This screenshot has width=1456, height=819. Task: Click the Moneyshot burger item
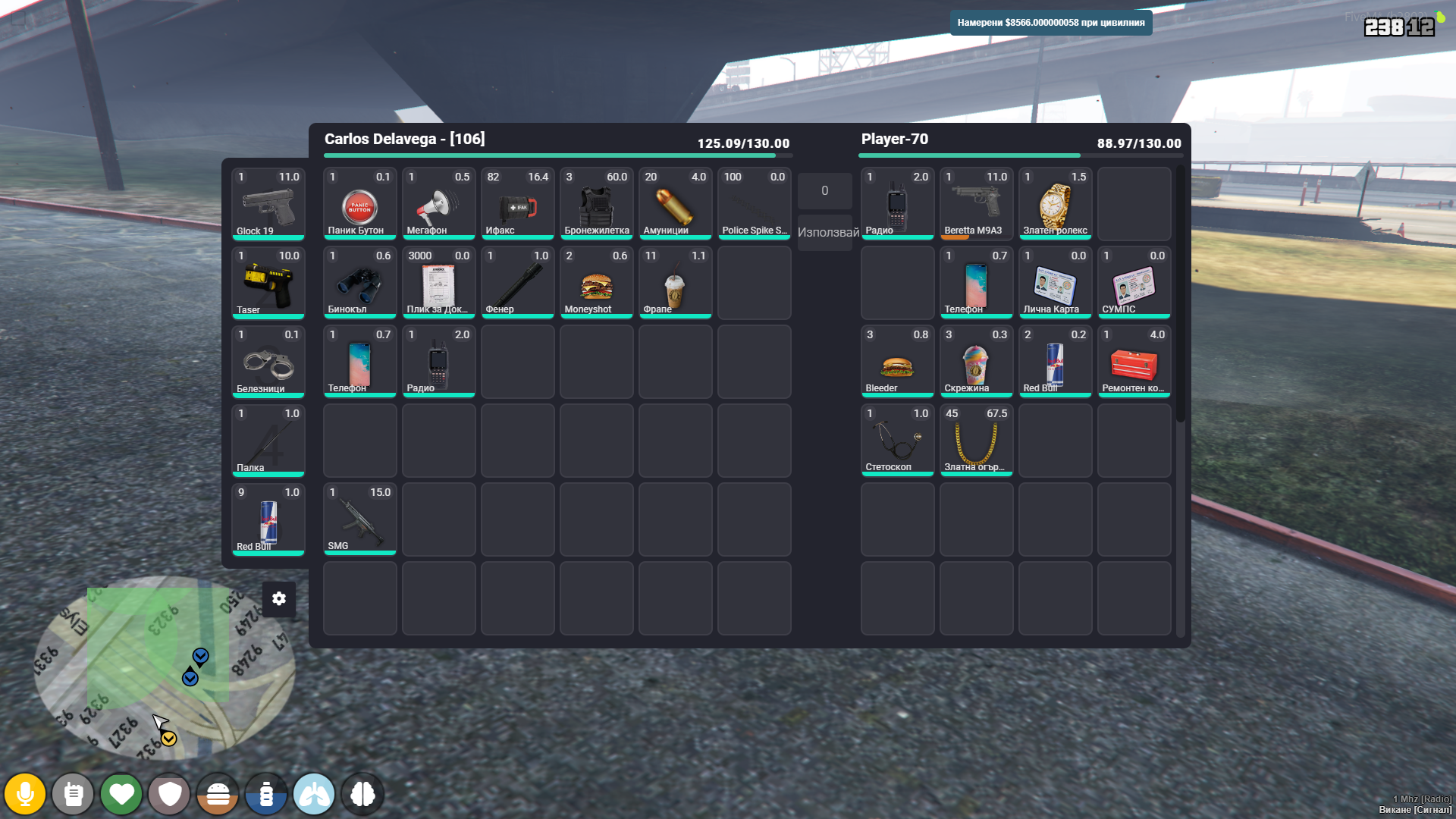(x=596, y=283)
